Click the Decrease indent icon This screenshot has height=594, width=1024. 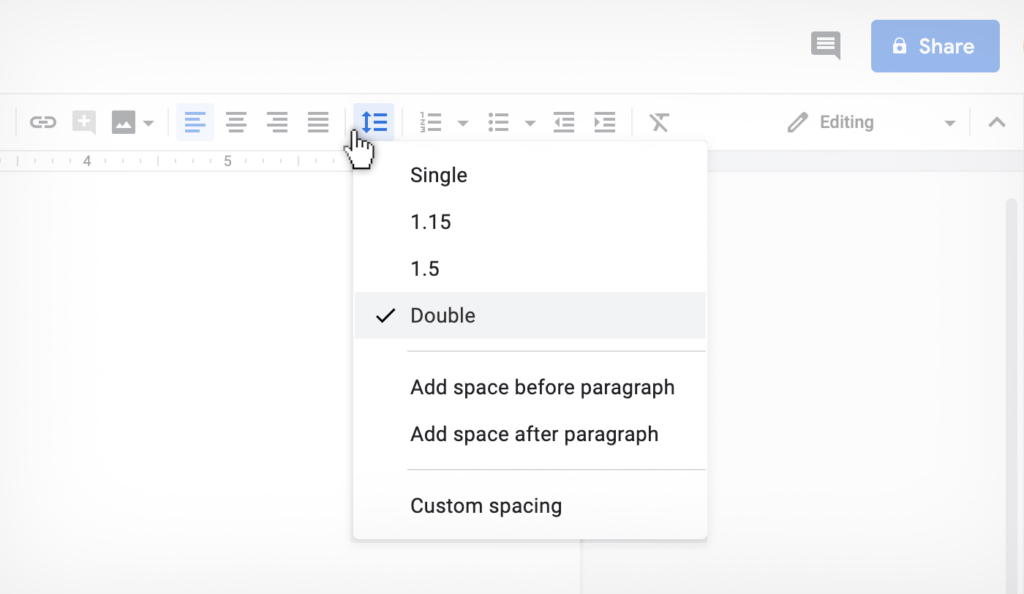pos(563,121)
